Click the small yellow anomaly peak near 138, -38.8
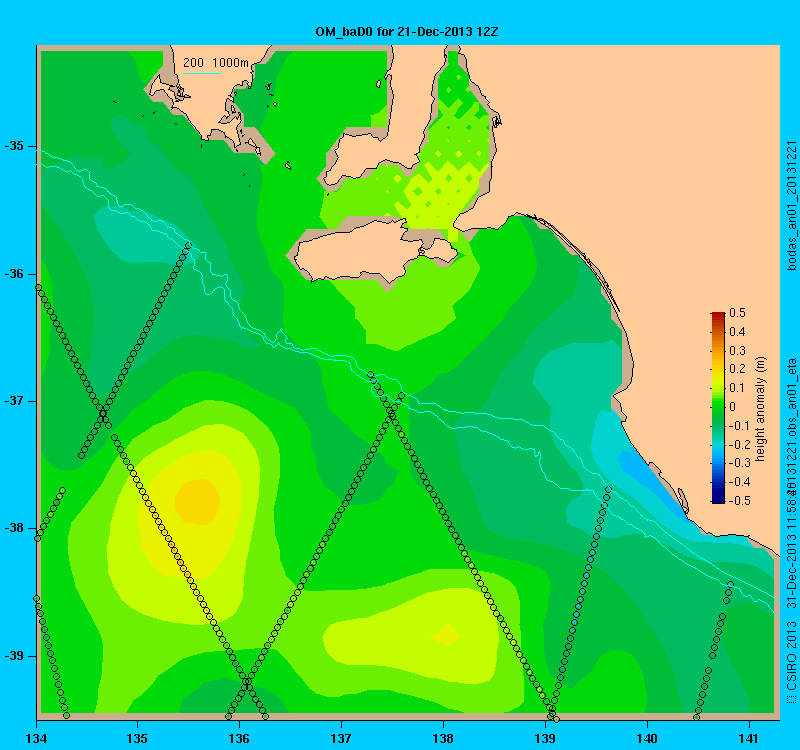This screenshot has height=750, width=800. pyautogui.click(x=446, y=635)
